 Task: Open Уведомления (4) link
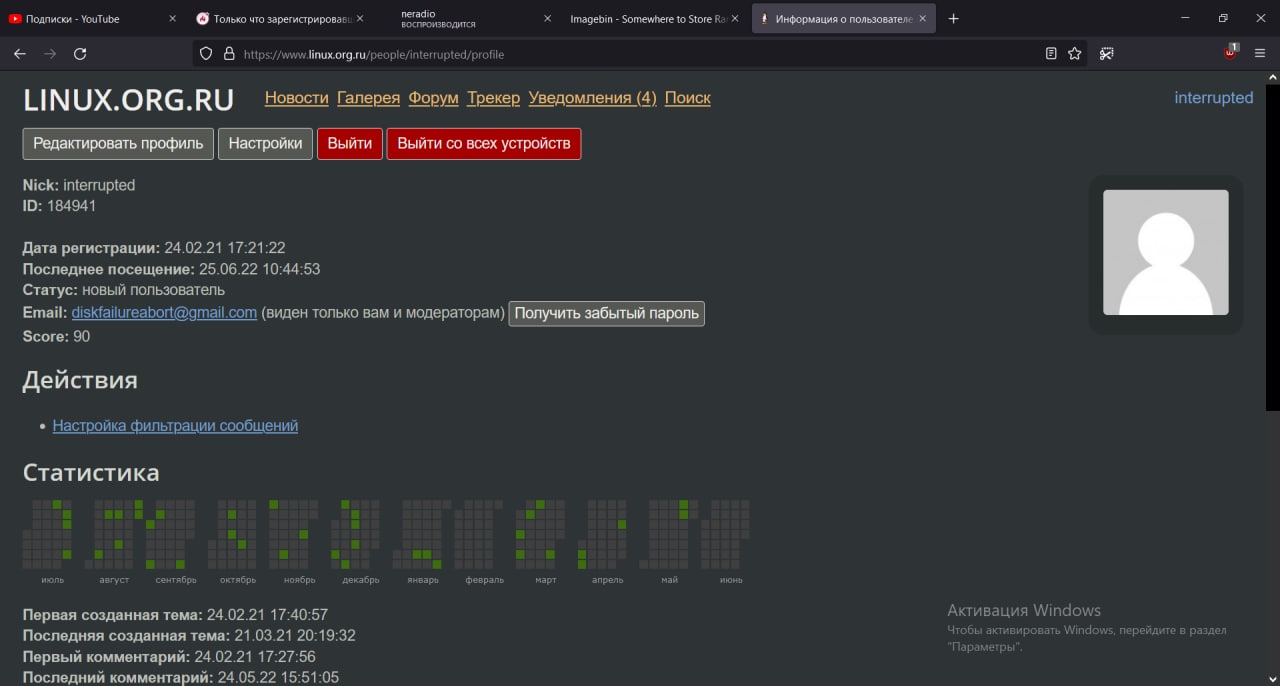(x=593, y=98)
